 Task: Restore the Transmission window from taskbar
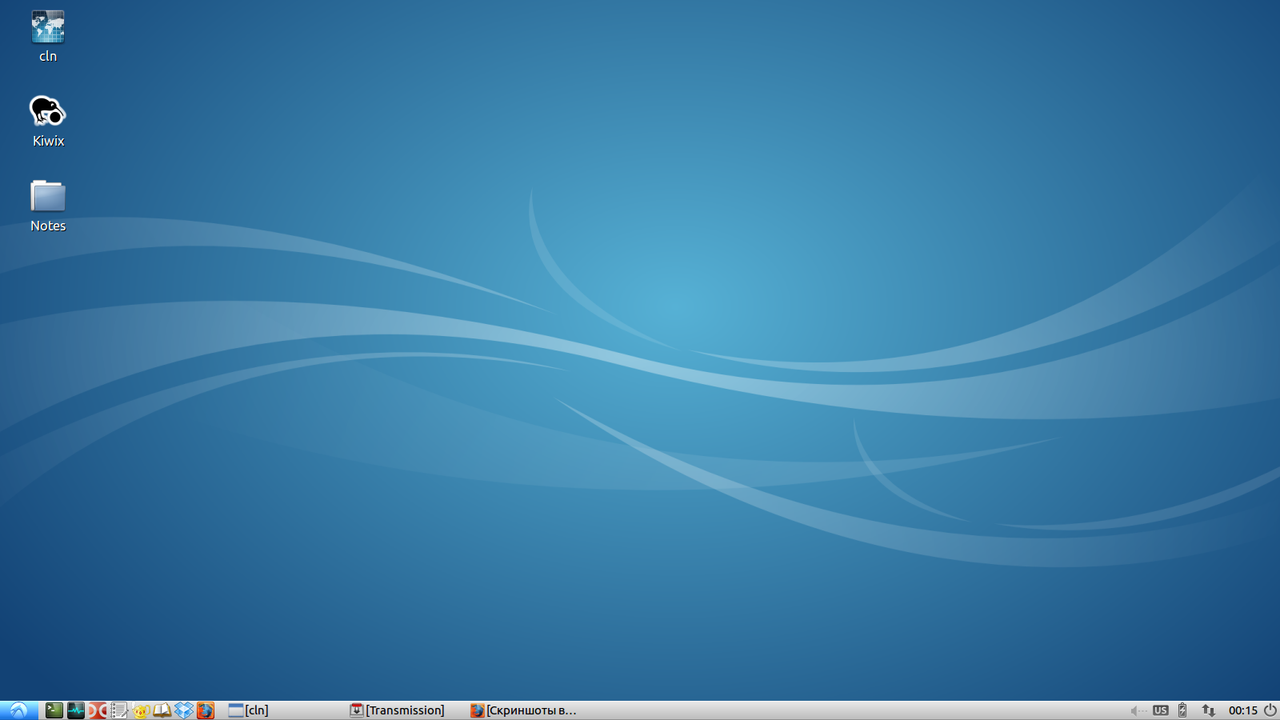[x=405, y=710]
